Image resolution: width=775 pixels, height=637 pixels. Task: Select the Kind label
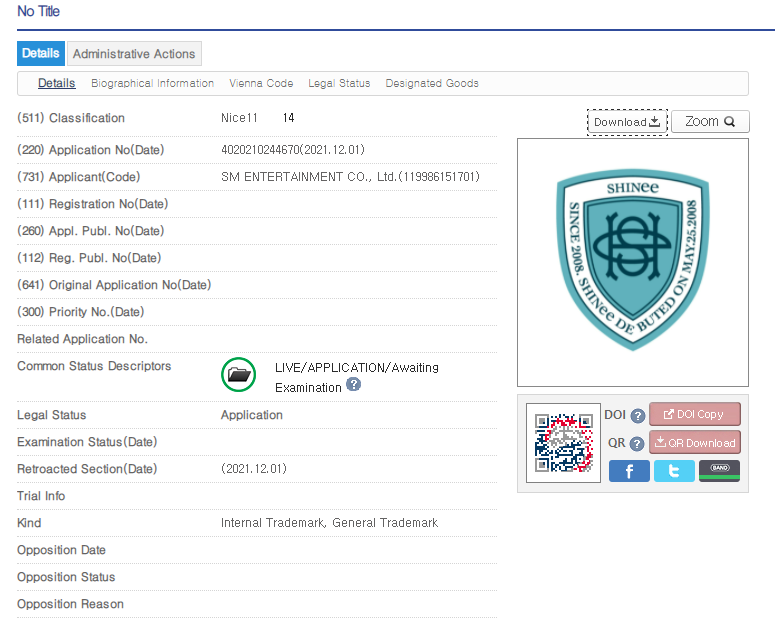(29, 523)
